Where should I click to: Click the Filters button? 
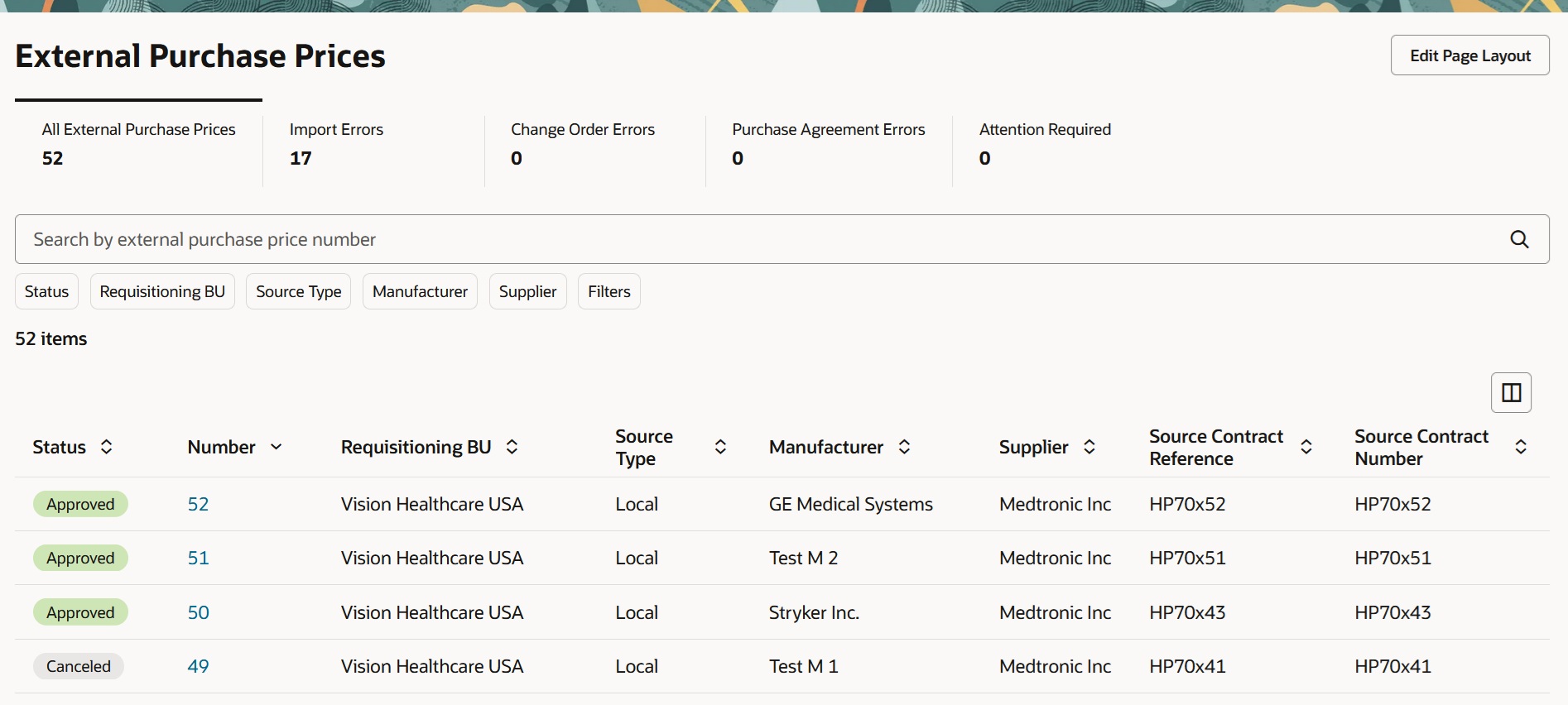coord(608,291)
